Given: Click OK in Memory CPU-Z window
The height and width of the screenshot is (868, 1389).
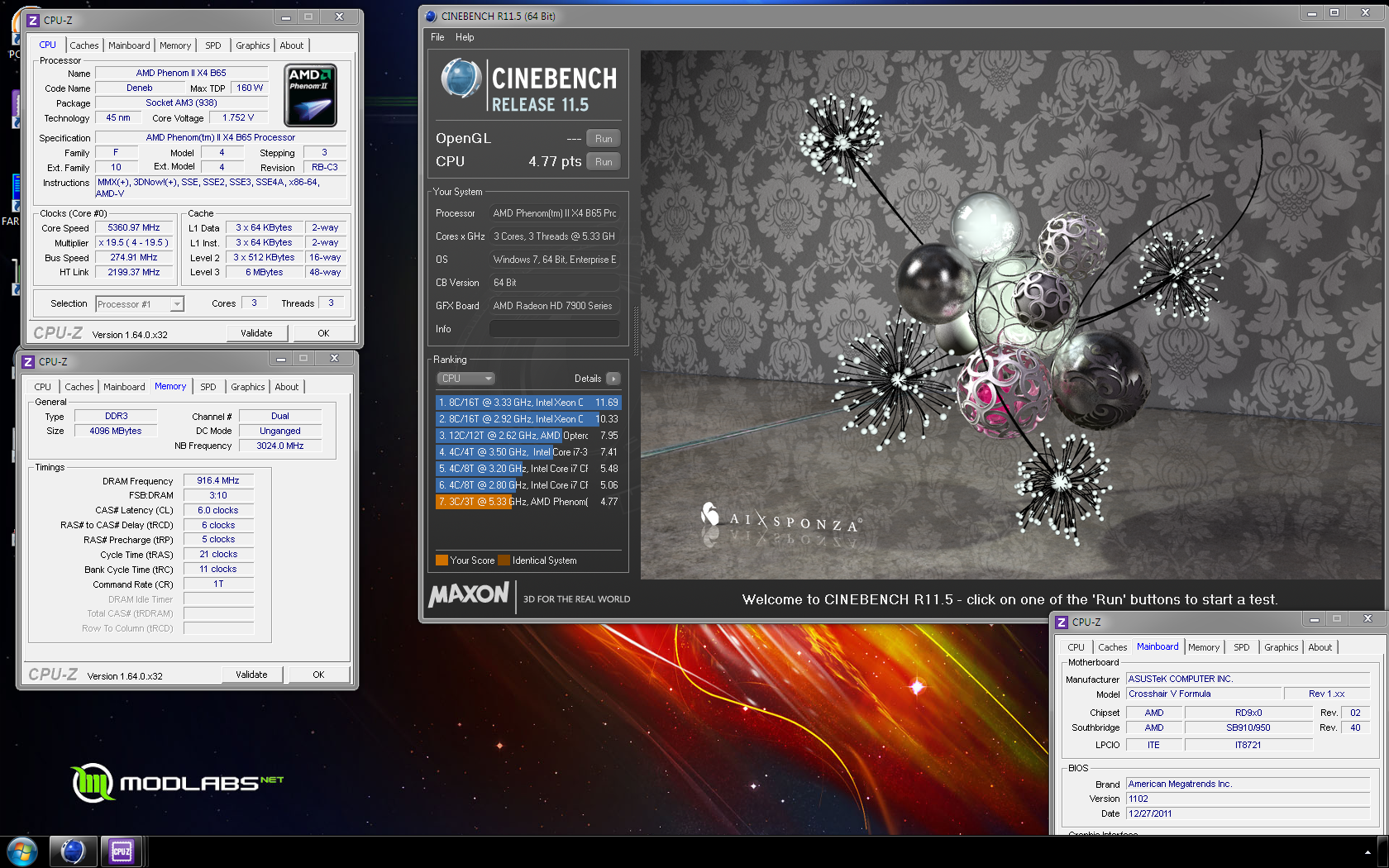Looking at the screenshot, I should coord(318,675).
